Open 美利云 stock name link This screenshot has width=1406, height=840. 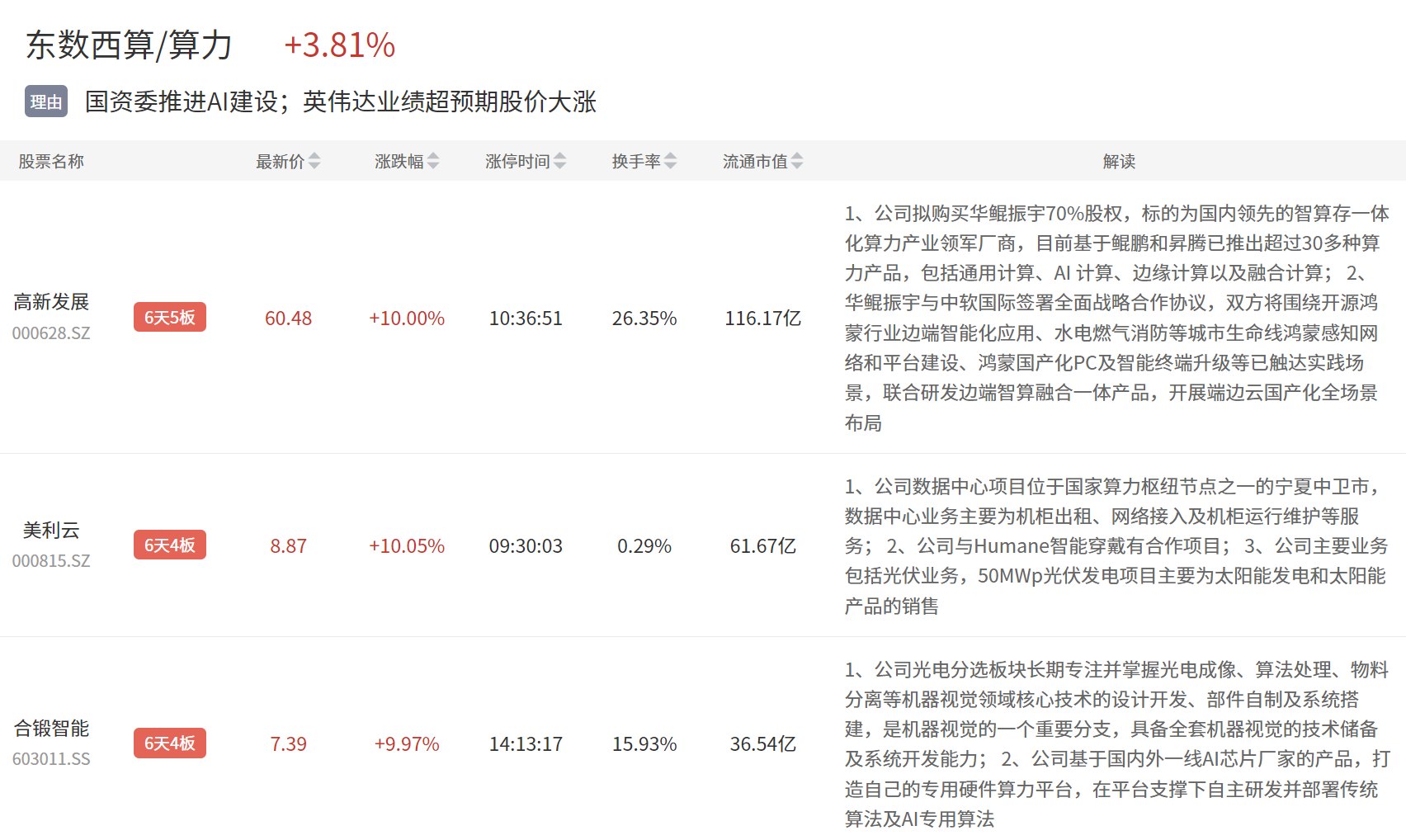point(51,530)
